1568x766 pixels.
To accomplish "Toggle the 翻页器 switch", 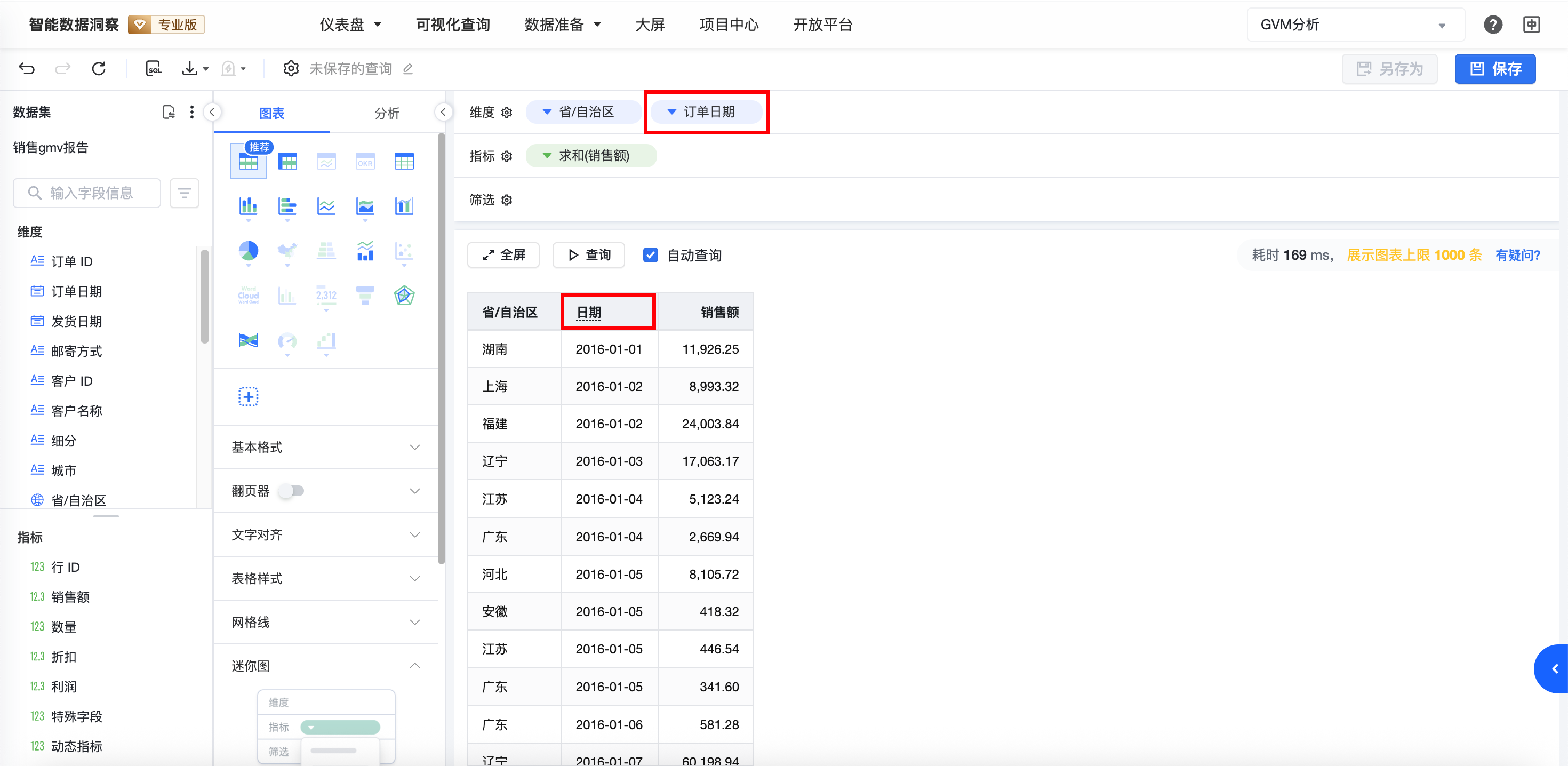I will (x=292, y=491).
